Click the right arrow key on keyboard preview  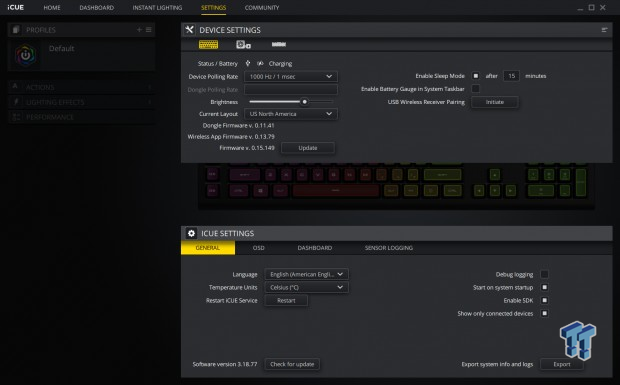[510, 191]
